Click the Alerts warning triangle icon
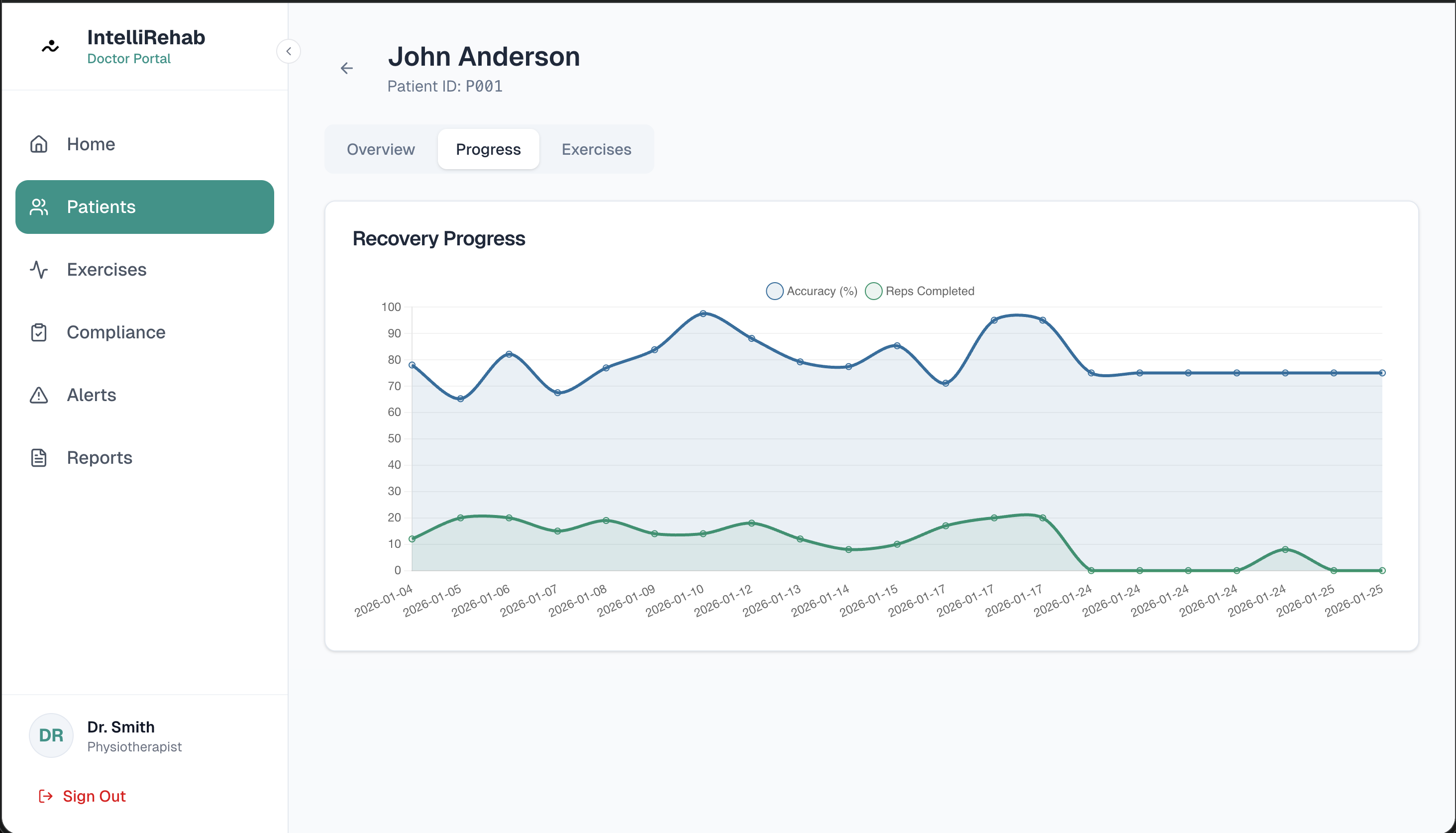The image size is (1456, 833). point(38,395)
